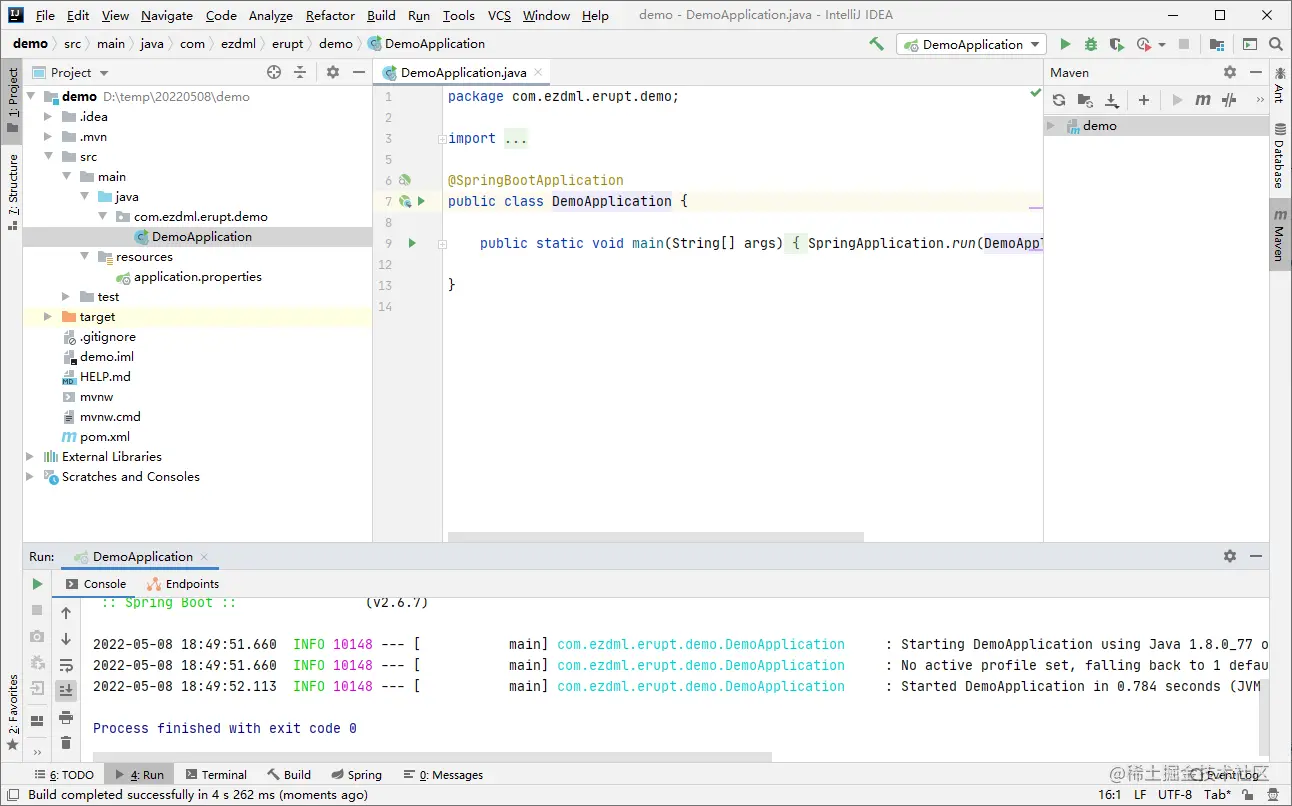The height and width of the screenshot is (806, 1292).
Task: Click the editor horizontal scrollbar
Action: tap(655, 537)
